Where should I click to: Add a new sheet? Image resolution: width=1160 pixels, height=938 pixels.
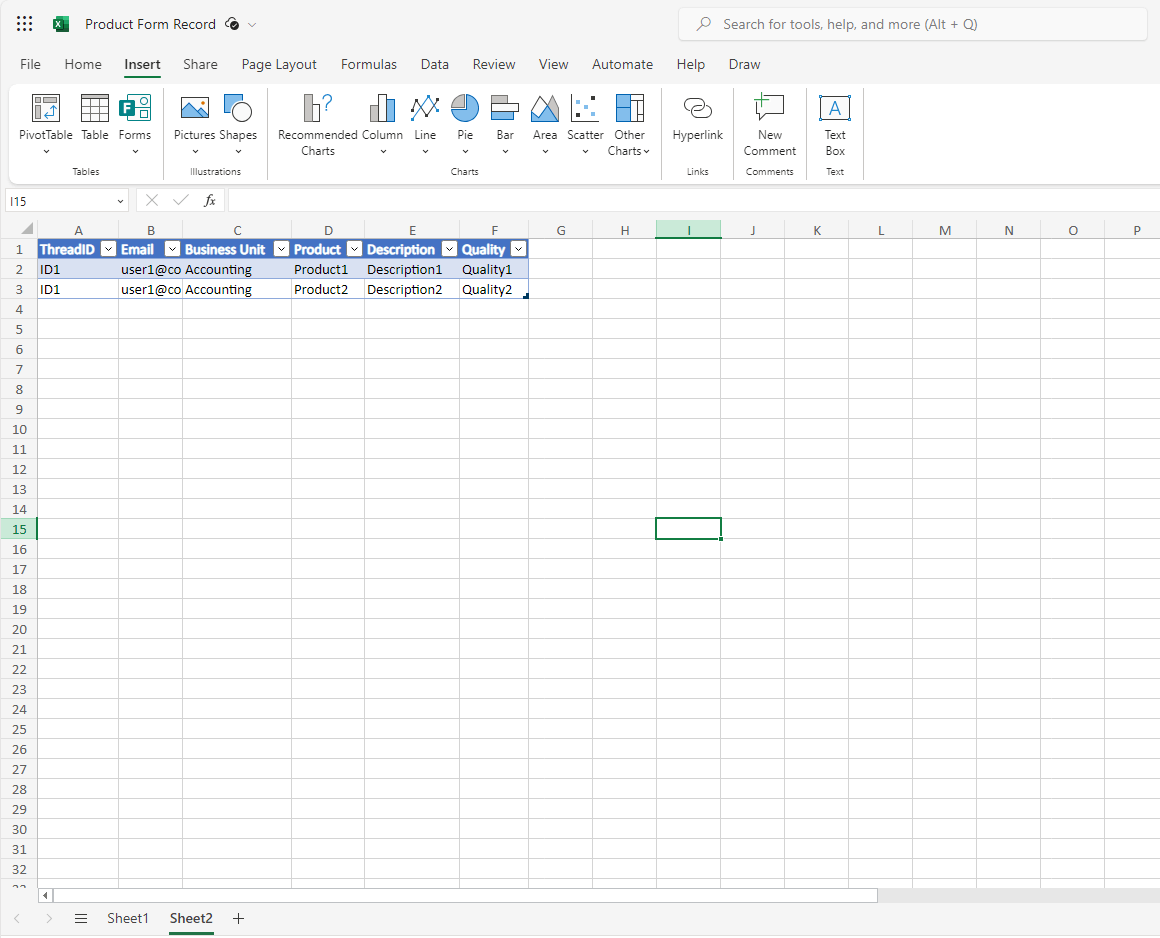[238, 918]
